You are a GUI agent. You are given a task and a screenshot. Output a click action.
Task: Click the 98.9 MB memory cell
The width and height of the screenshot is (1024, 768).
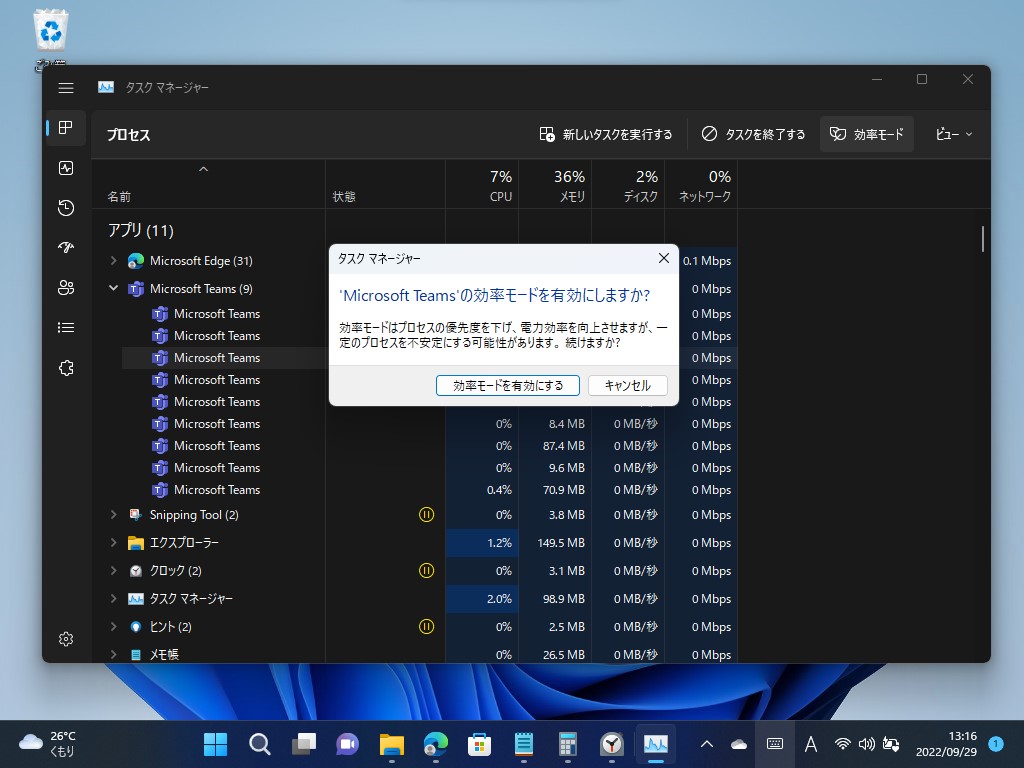click(555, 599)
